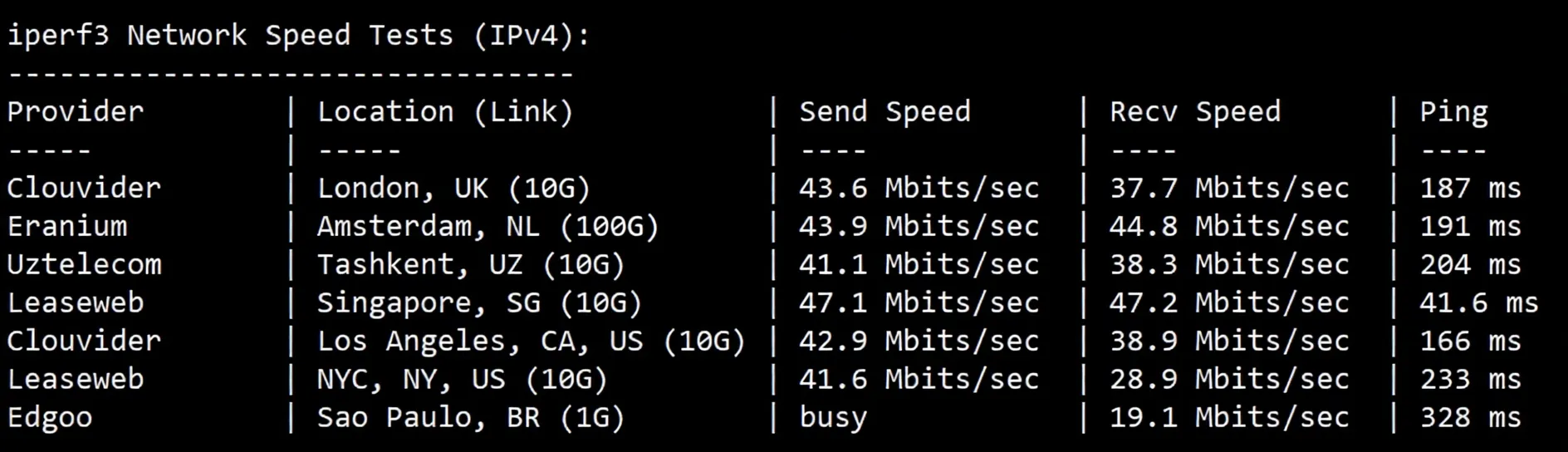The image size is (1568, 452).
Task: Select the 41.6 ms ping value
Action: [x=1478, y=302]
